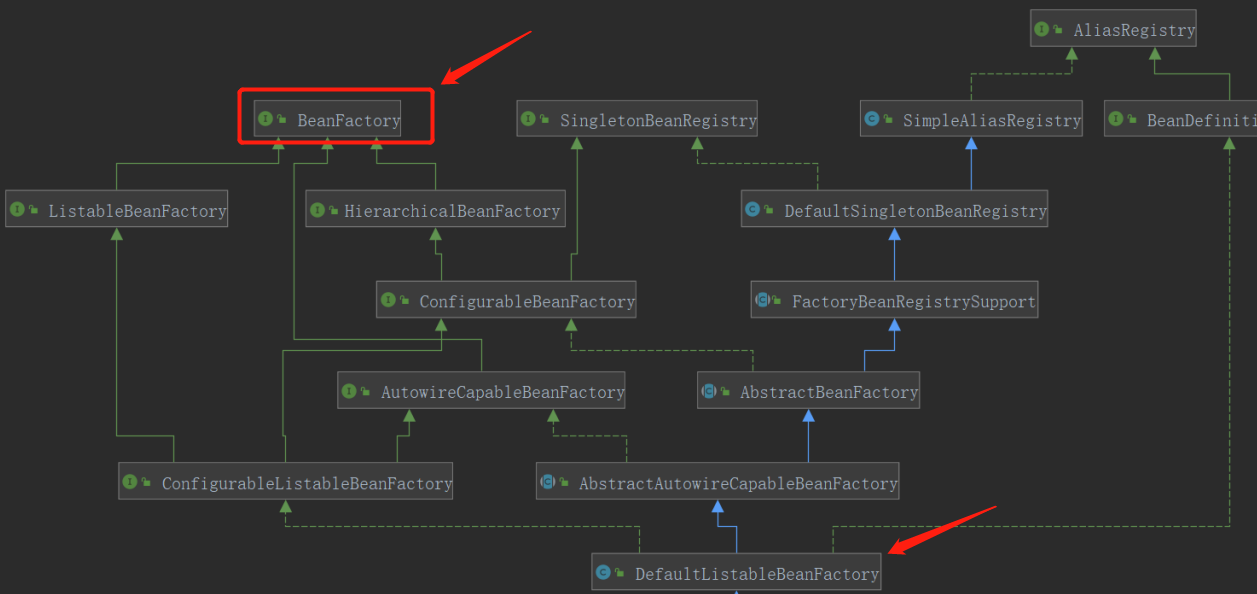The image size is (1257, 594).
Task: Click the abstract class icon on FactoryBeanRegistrySupport
Action: click(x=762, y=300)
